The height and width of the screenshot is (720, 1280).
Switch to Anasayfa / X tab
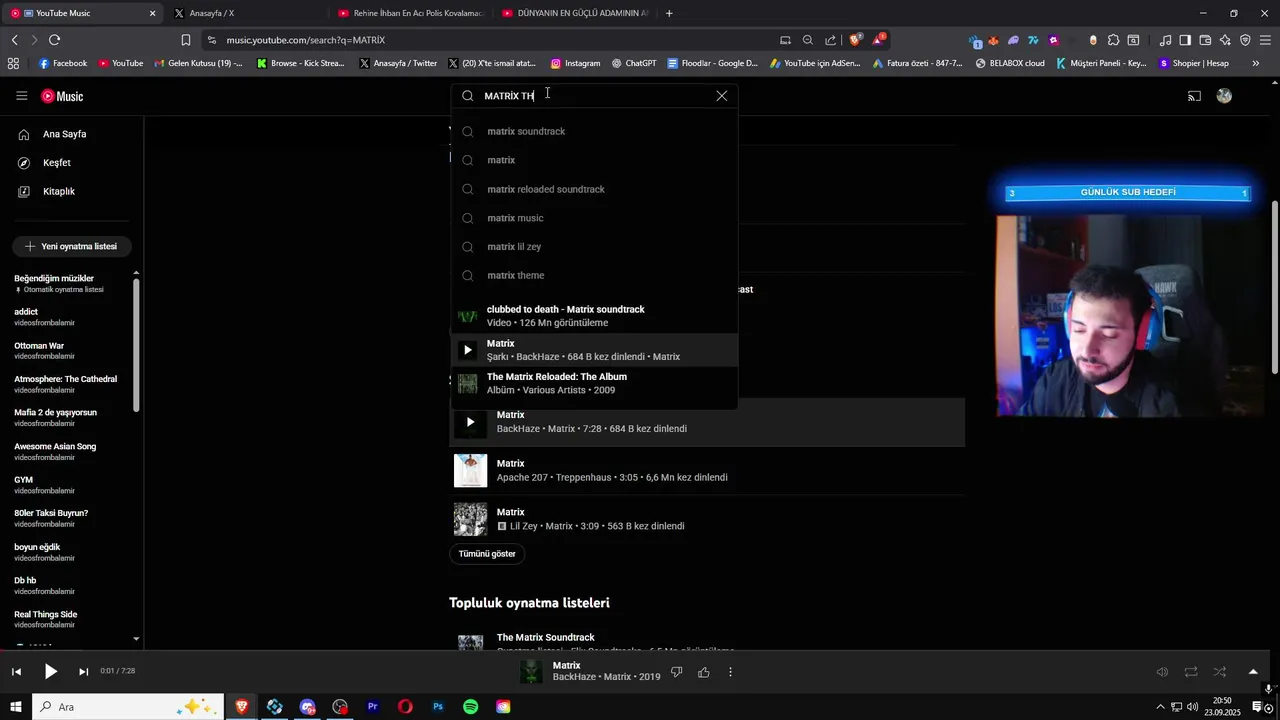(245, 13)
